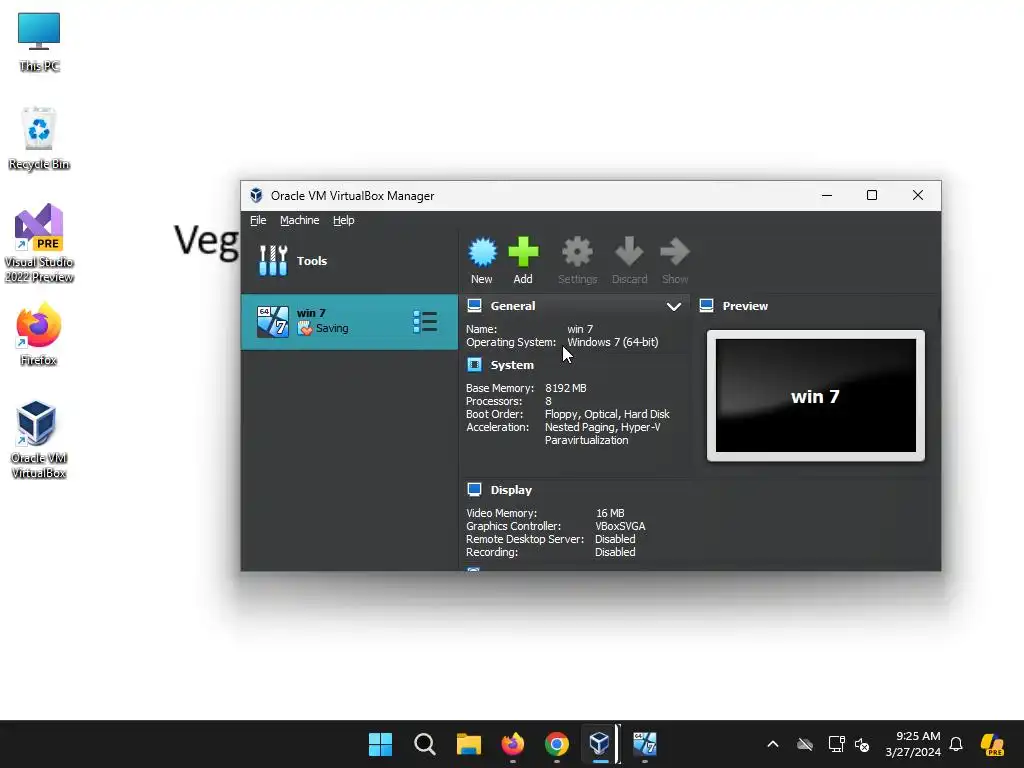Click the General section header
The height and width of the screenshot is (768, 1024).
[x=513, y=306]
